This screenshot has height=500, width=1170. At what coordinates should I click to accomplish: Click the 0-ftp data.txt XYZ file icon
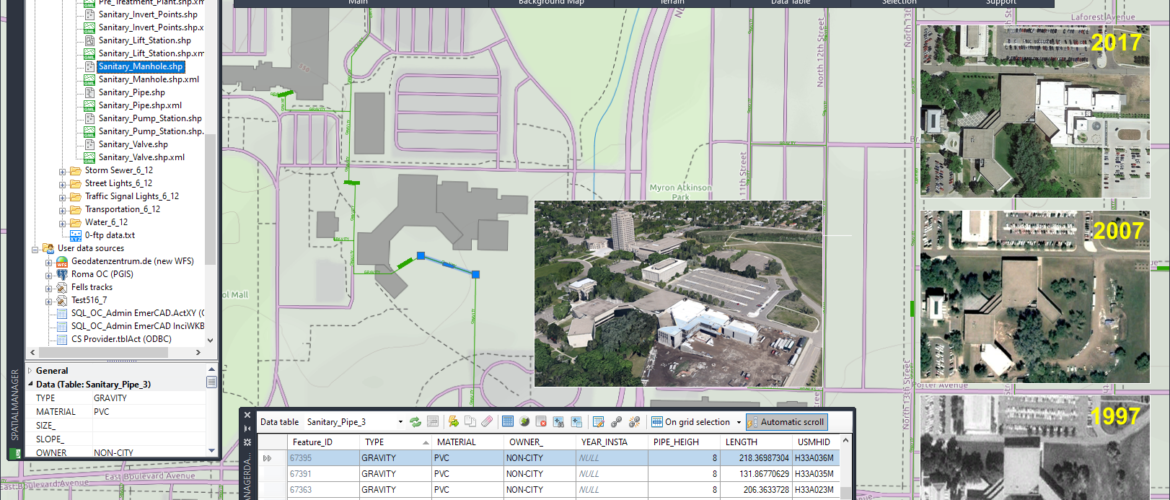click(75, 234)
